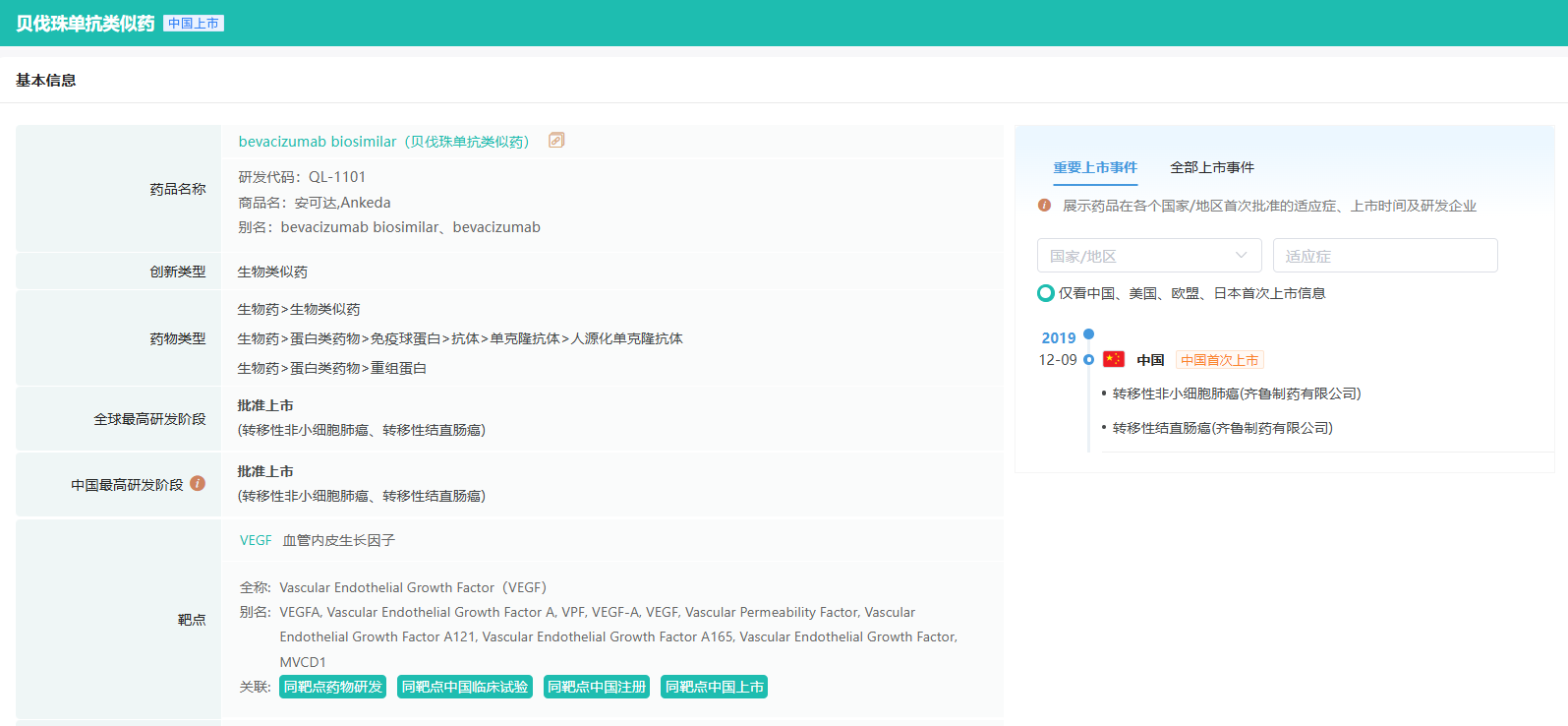Viewport: 1568px width, 726px height.
Task: Open the VEGF target link
Action: point(256,540)
